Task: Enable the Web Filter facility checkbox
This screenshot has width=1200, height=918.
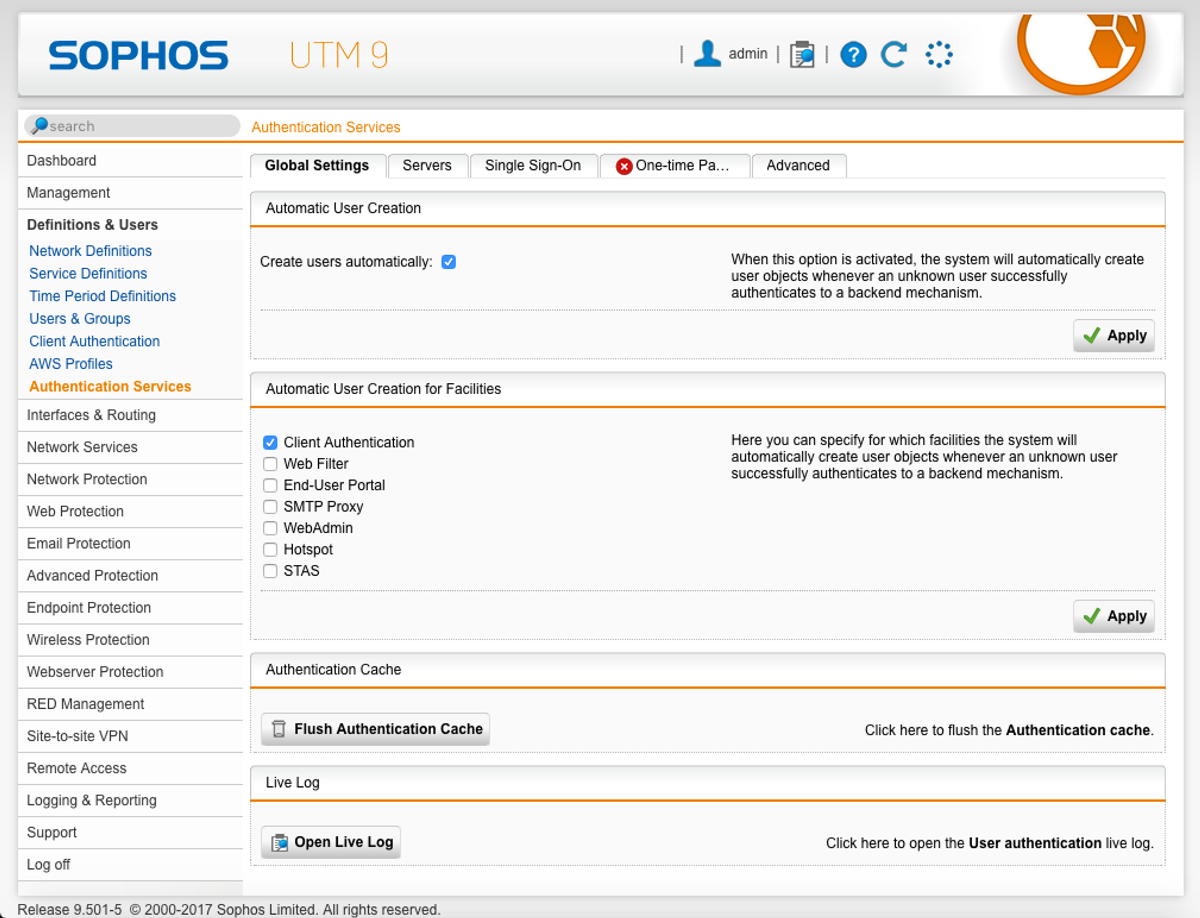Action: [x=270, y=464]
